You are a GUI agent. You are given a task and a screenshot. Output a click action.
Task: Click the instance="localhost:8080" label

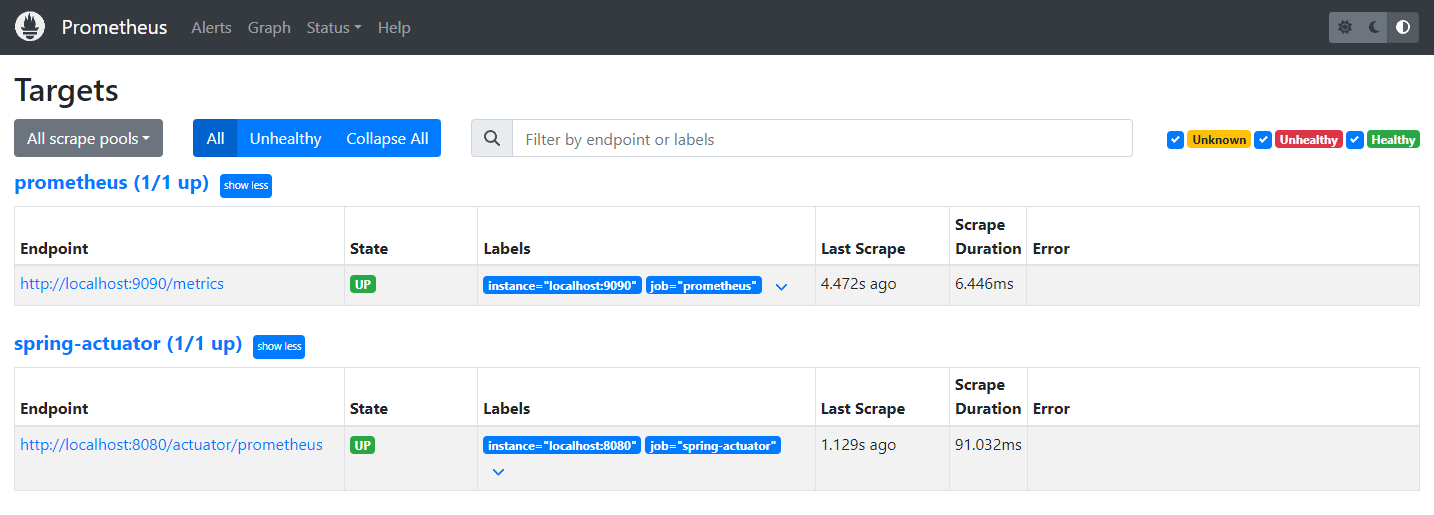[x=562, y=446]
